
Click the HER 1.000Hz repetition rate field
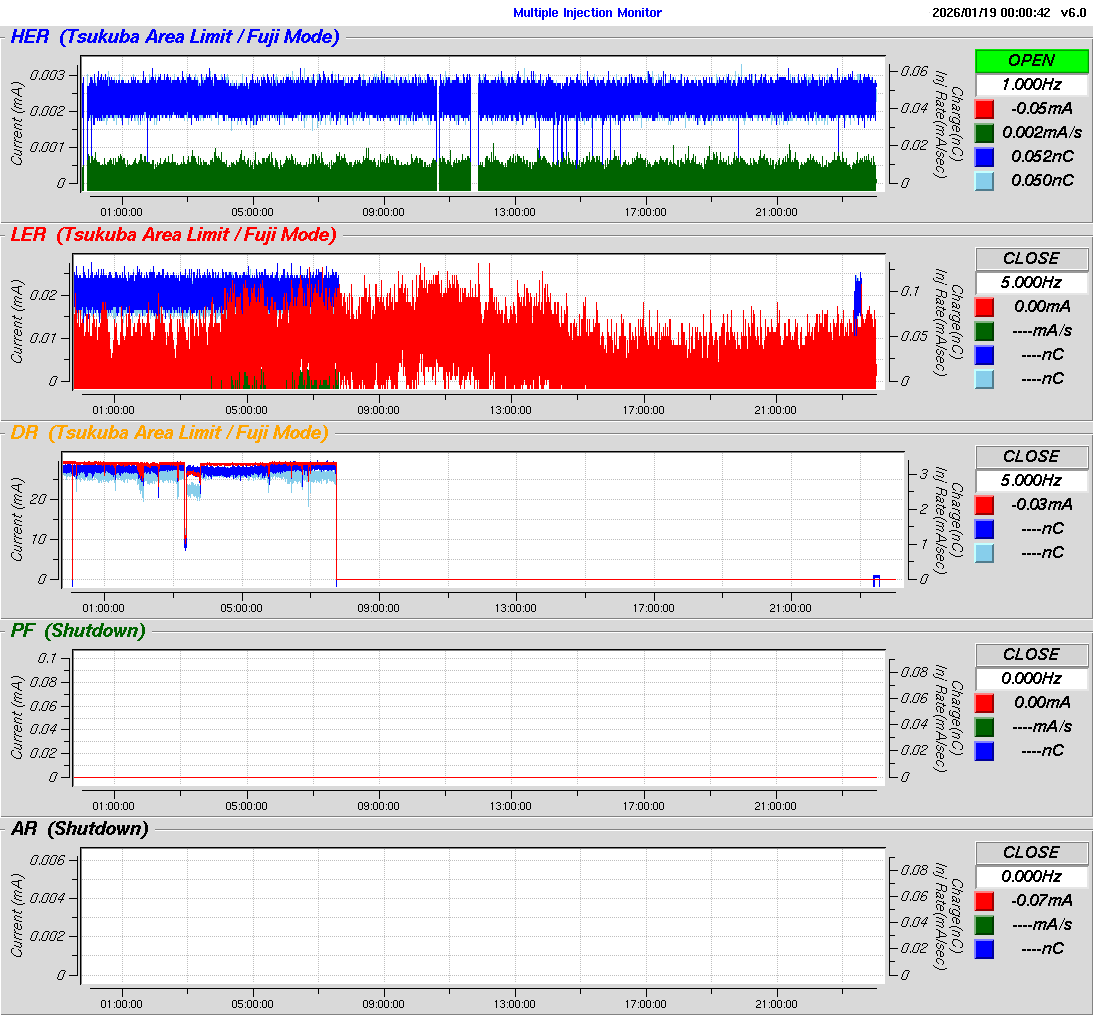click(x=1031, y=85)
